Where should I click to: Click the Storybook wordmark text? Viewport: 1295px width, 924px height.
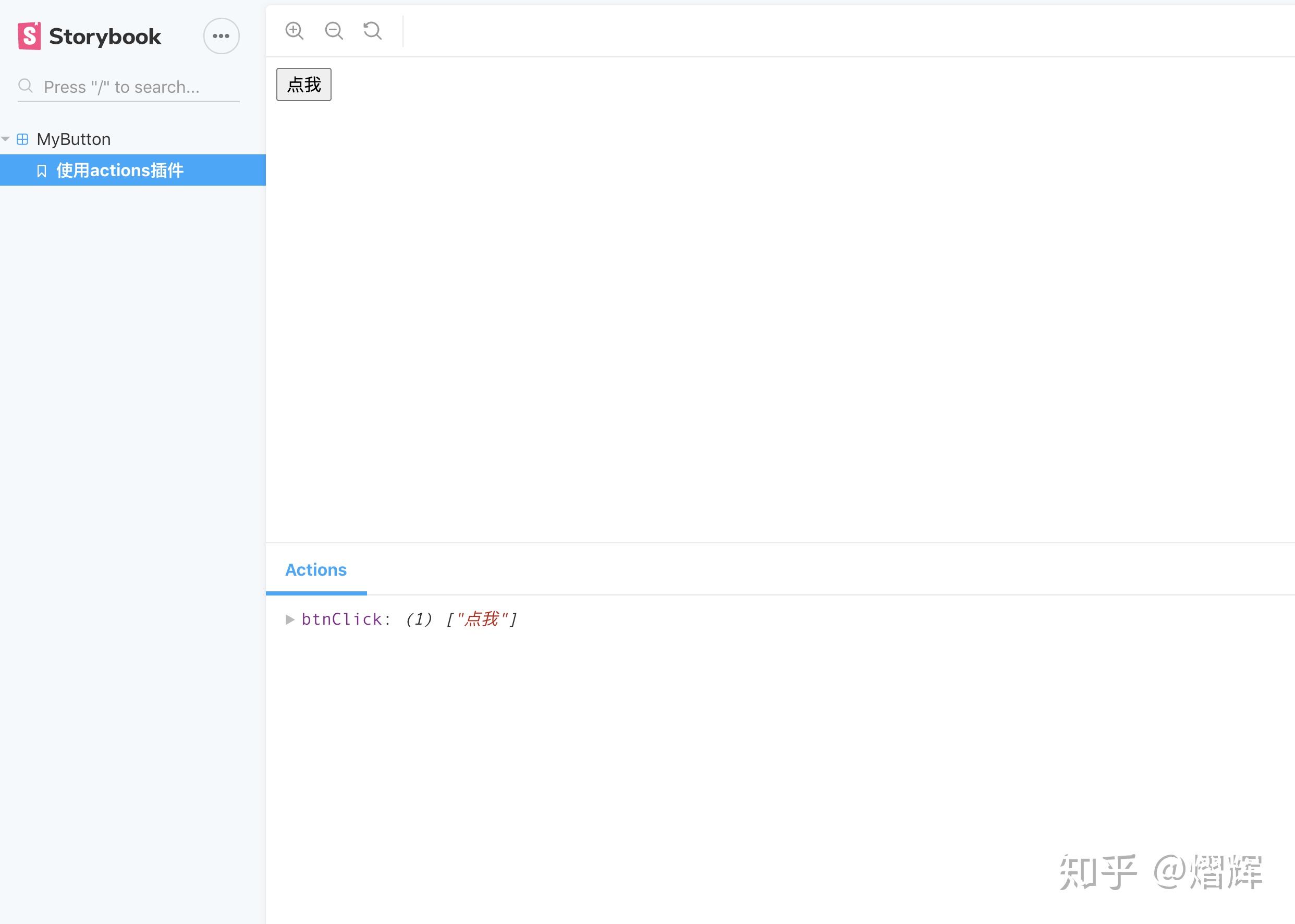[105, 36]
